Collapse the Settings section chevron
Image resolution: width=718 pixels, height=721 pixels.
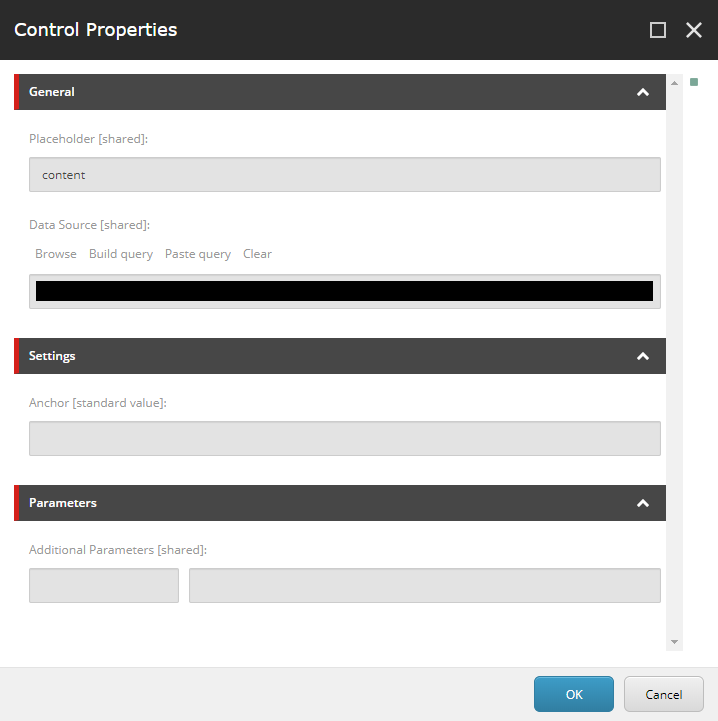click(x=643, y=356)
